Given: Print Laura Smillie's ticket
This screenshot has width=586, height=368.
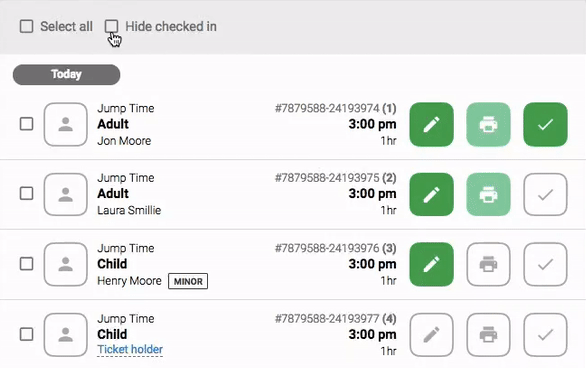Looking at the screenshot, I should pyautogui.click(x=488, y=194).
